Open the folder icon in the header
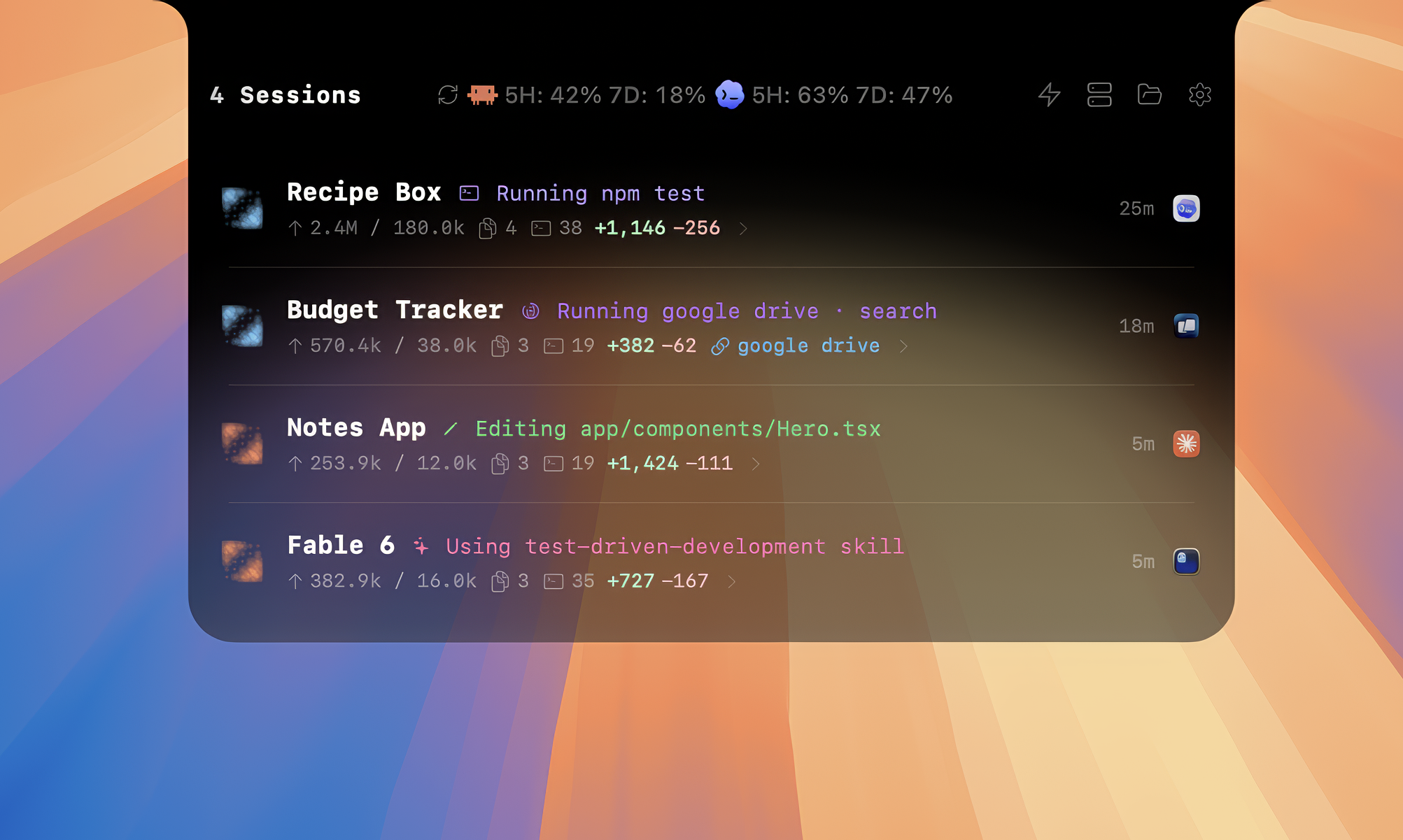The width and height of the screenshot is (1403, 840). coord(1149,94)
